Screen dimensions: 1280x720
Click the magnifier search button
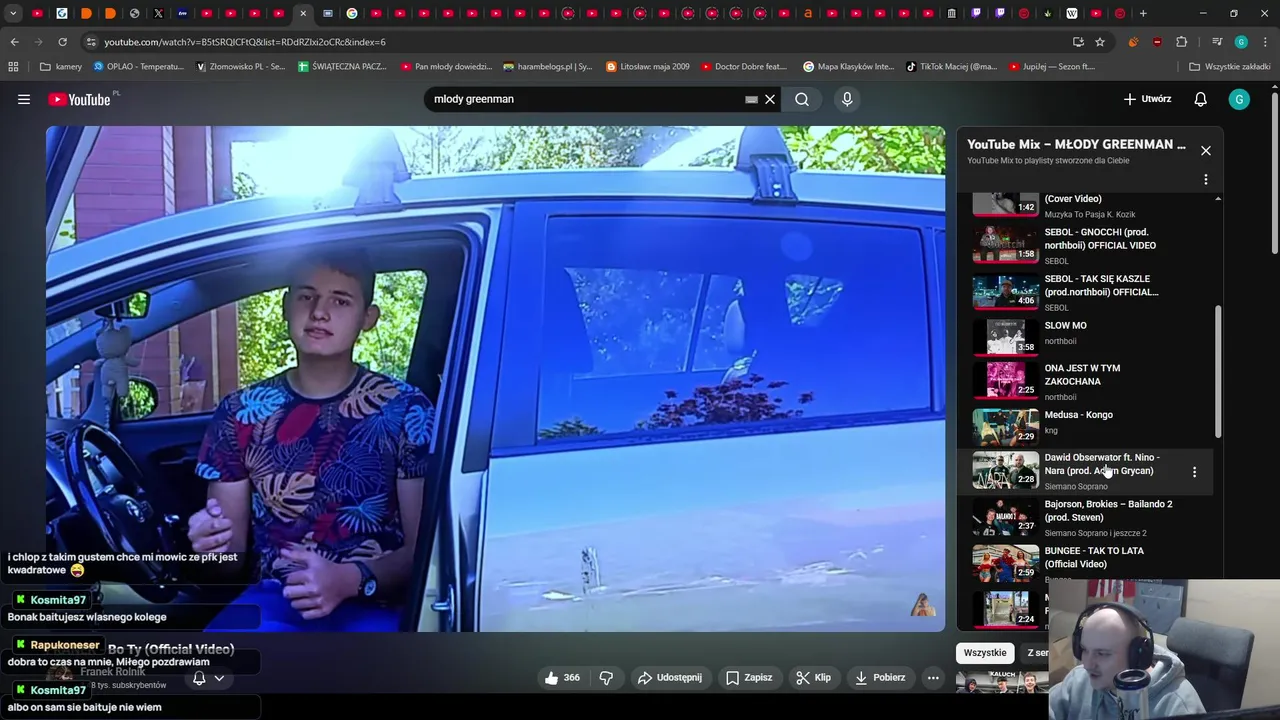[x=802, y=99]
